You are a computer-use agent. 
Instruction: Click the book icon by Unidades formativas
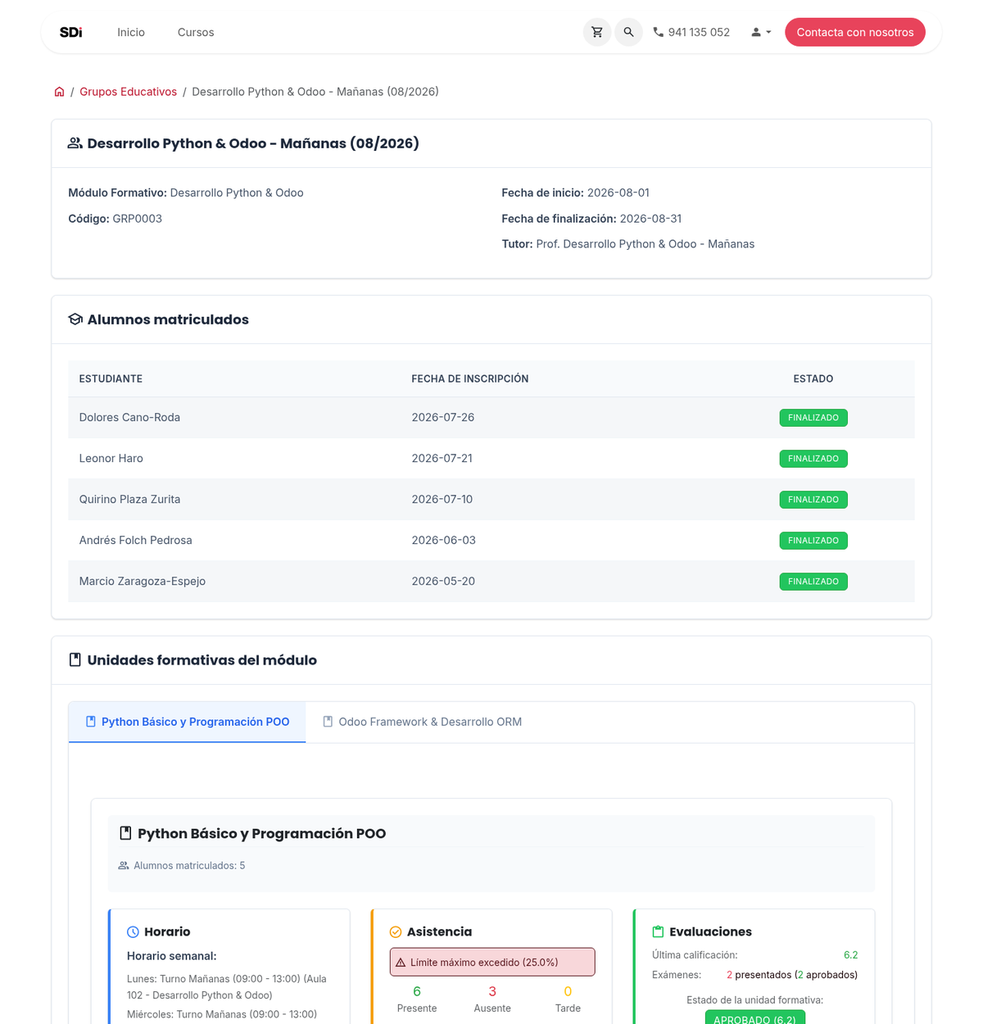click(75, 660)
